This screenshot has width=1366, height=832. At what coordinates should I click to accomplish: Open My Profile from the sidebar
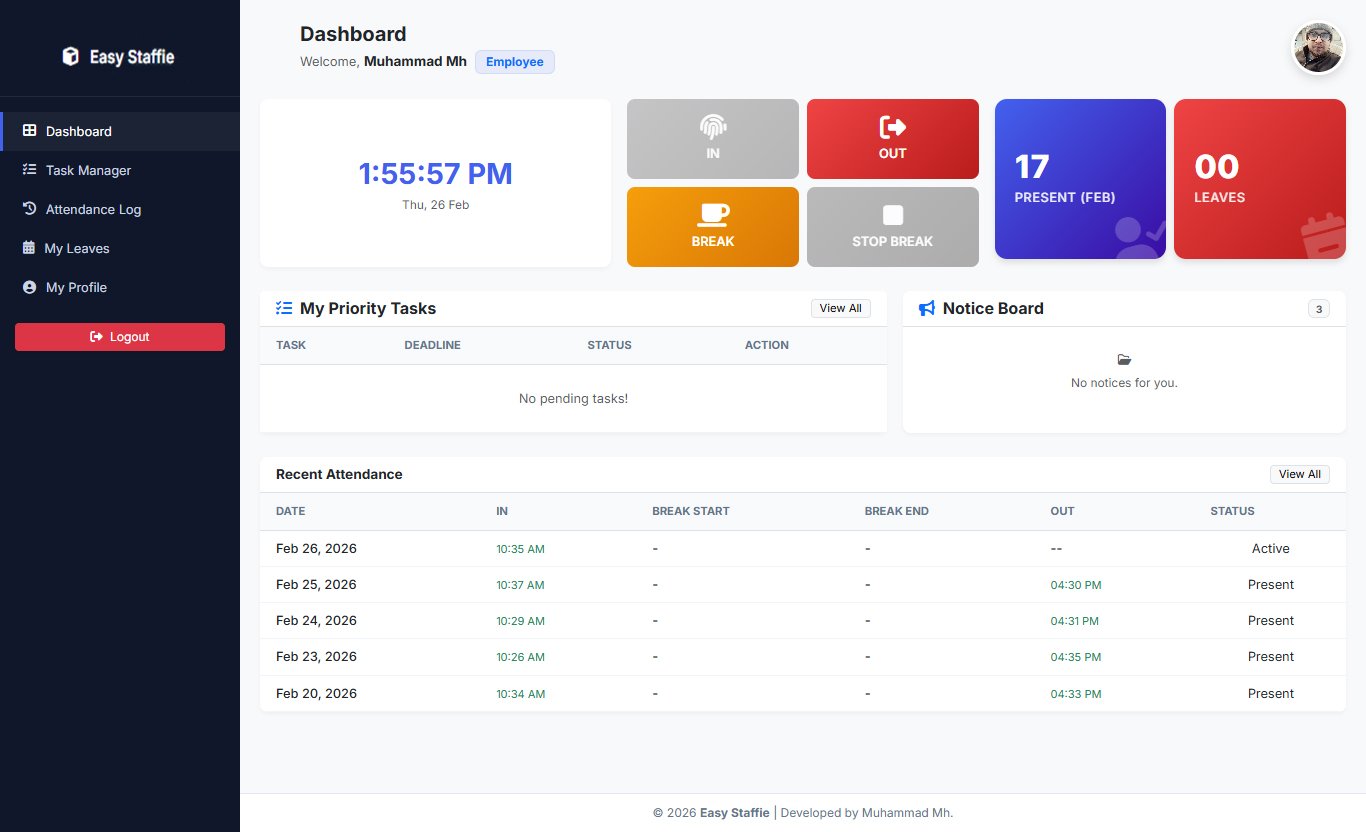[76, 287]
